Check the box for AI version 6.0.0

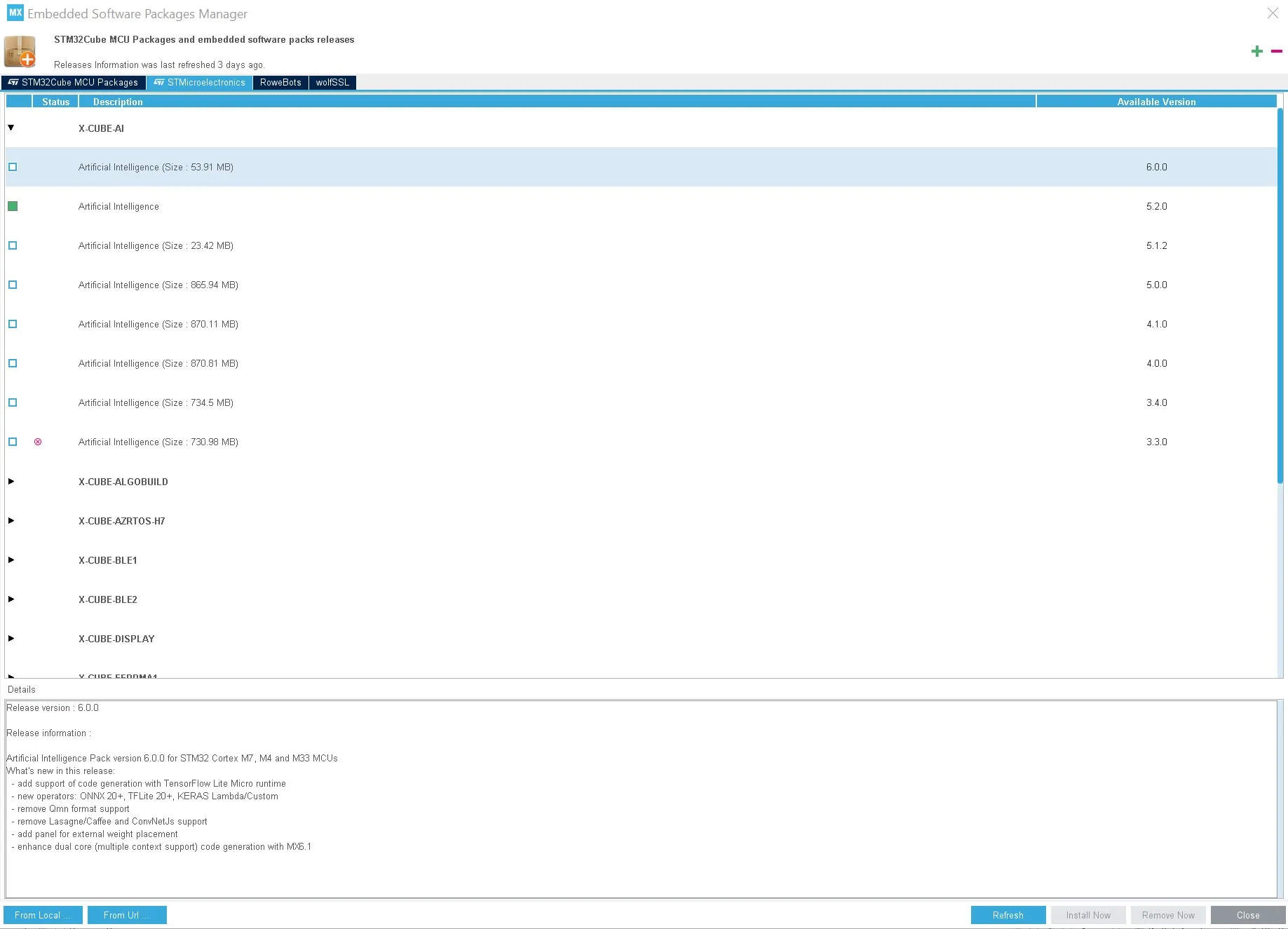(x=13, y=167)
